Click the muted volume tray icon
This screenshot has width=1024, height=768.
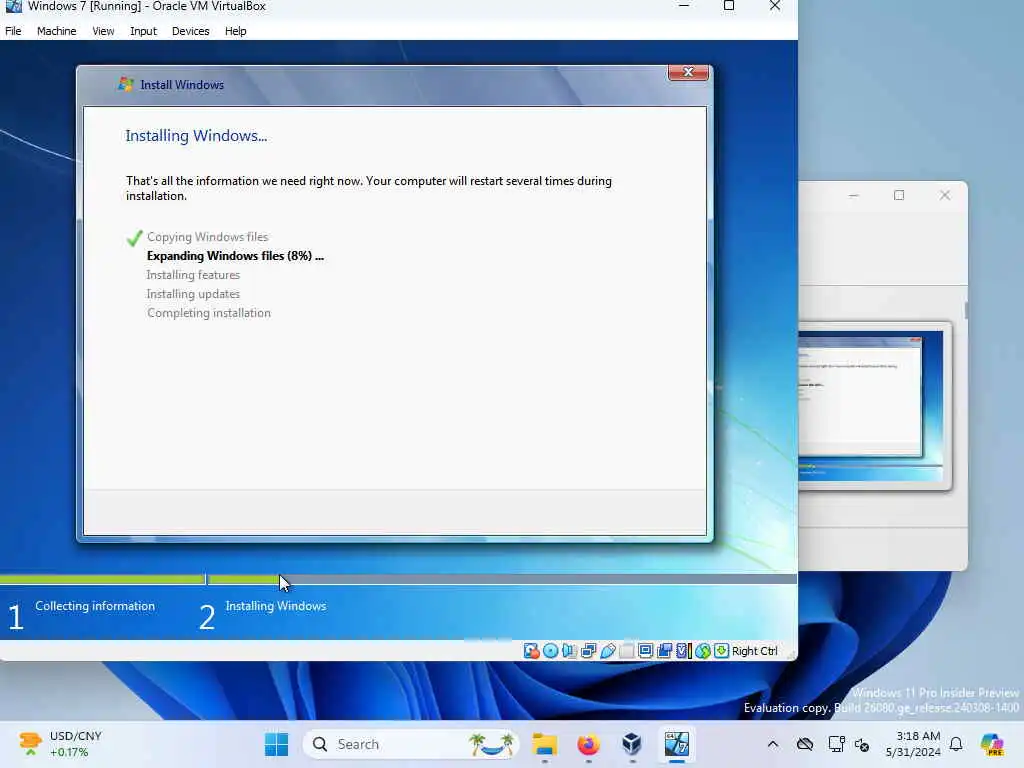click(x=862, y=744)
